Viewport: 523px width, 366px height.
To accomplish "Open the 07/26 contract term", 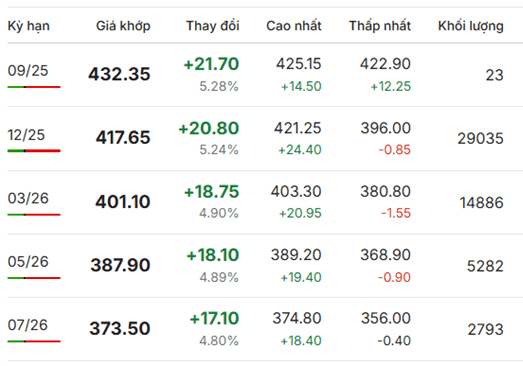I will 28,325.
